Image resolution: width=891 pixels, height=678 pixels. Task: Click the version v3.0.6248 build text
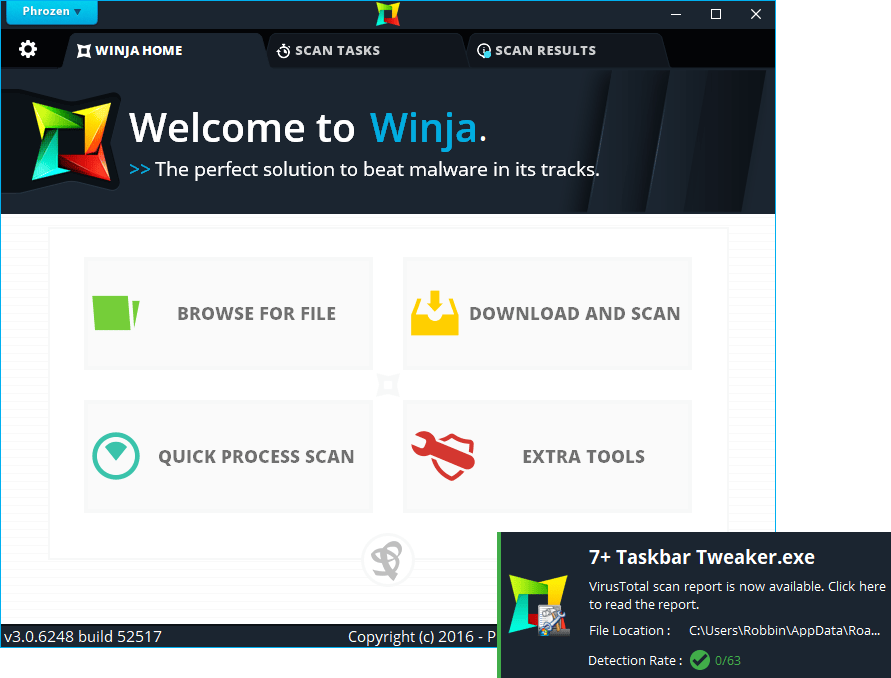tap(83, 637)
